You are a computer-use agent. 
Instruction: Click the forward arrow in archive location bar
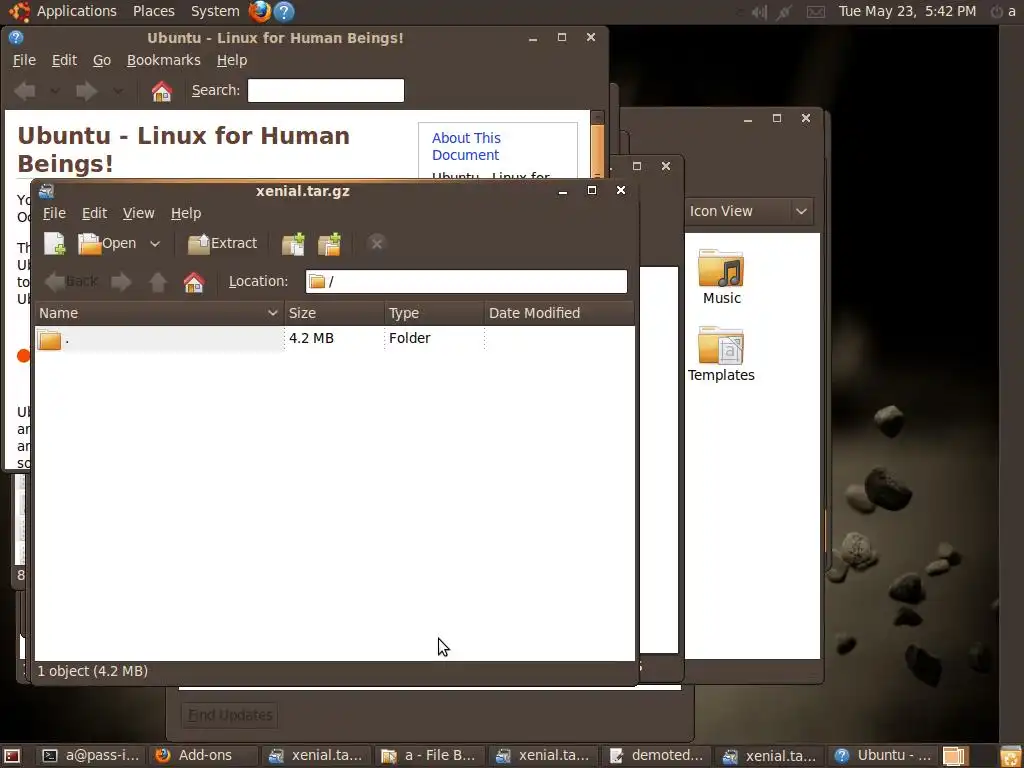tap(121, 281)
